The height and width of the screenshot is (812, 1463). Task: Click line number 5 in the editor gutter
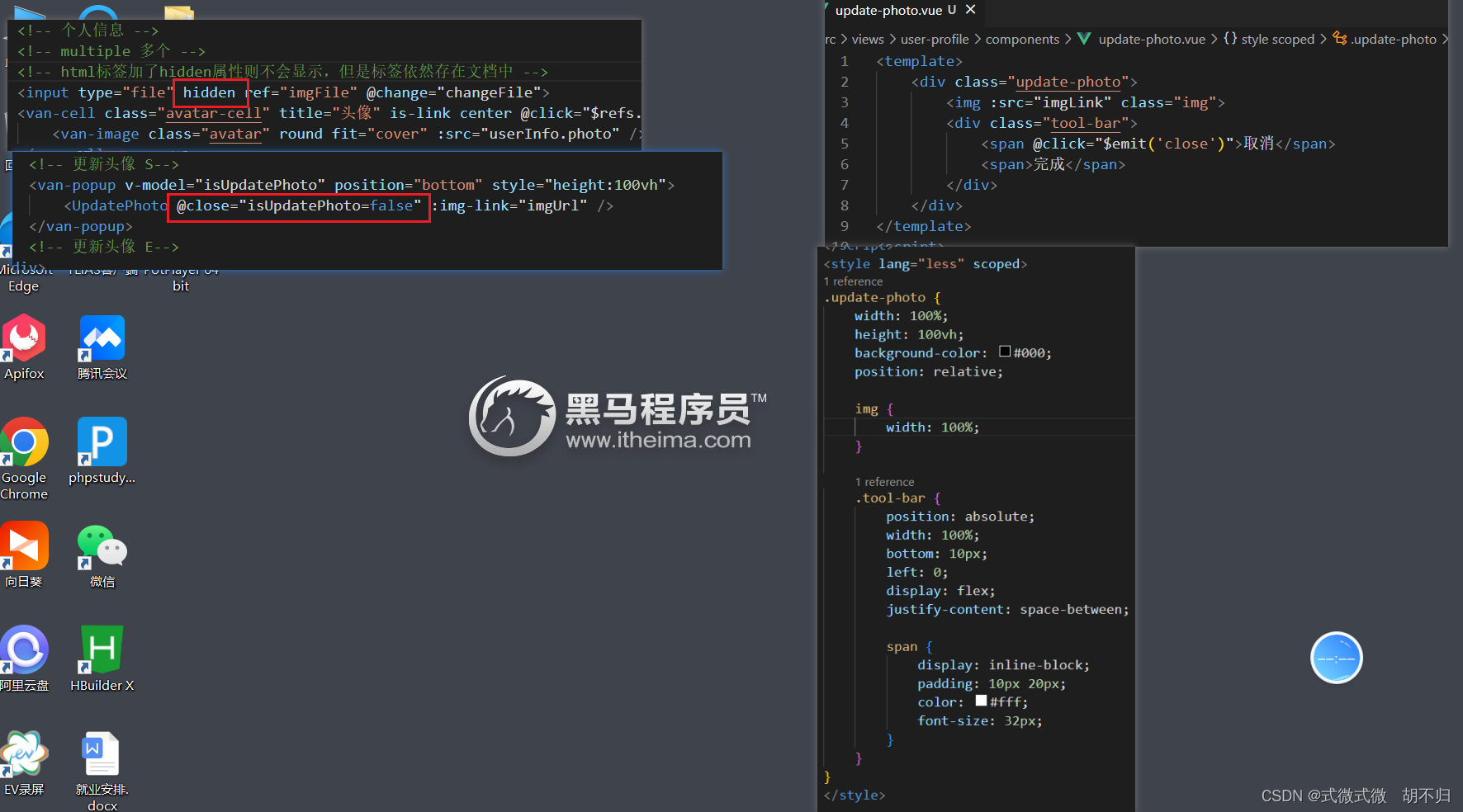coord(844,144)
